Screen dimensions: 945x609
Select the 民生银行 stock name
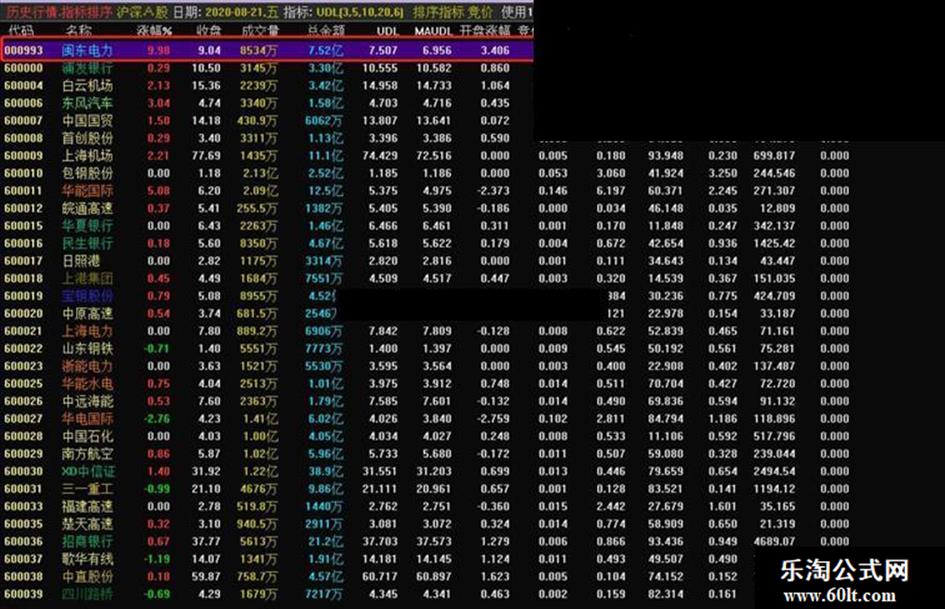pyautogui.click(x=87, y=243)
